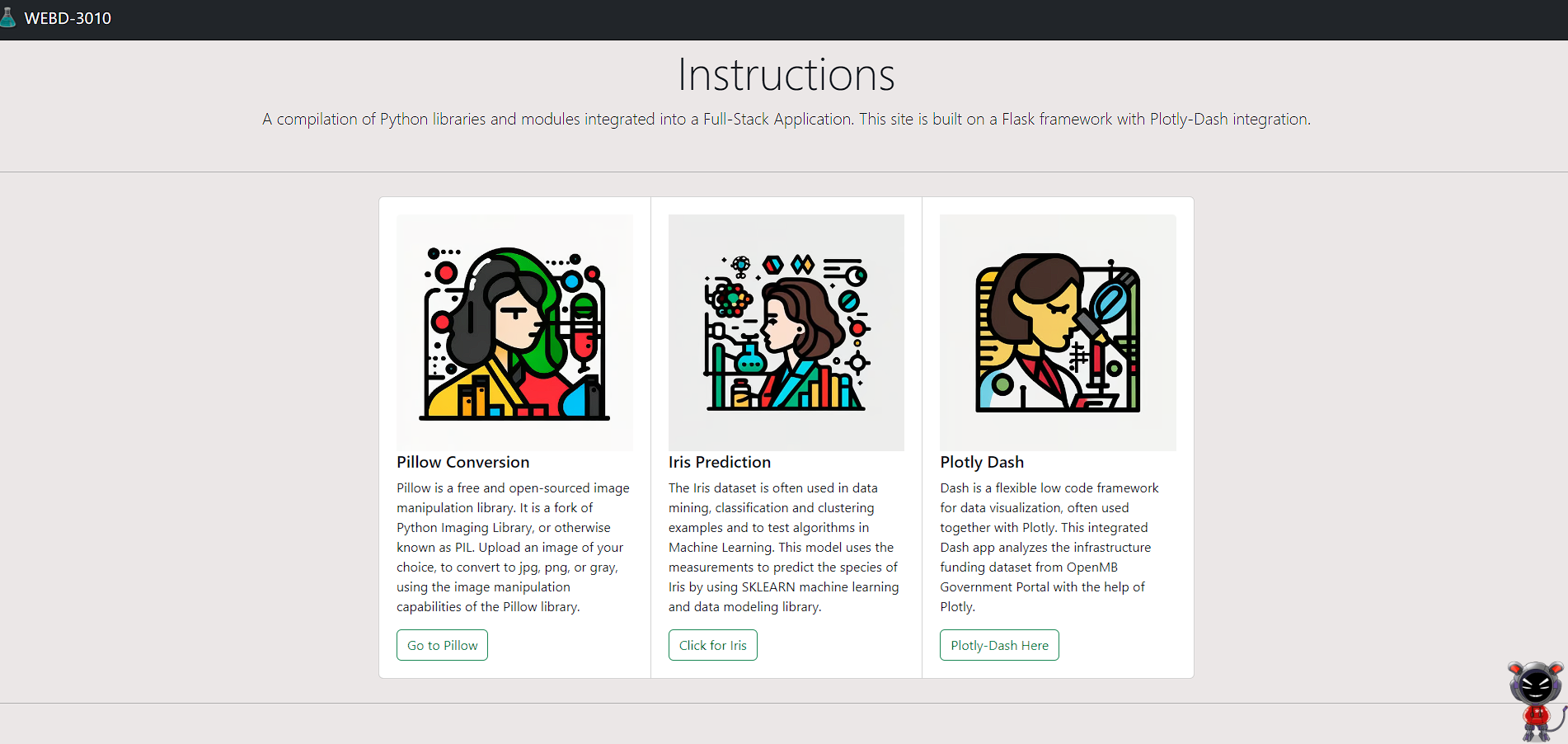
Task: Click the Iris dataset description paragraph
Action: (784, 547)
